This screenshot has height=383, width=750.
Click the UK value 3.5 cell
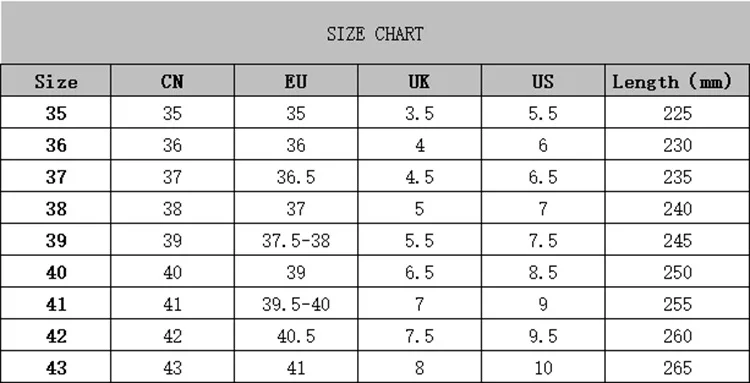(x=419, y=113)
